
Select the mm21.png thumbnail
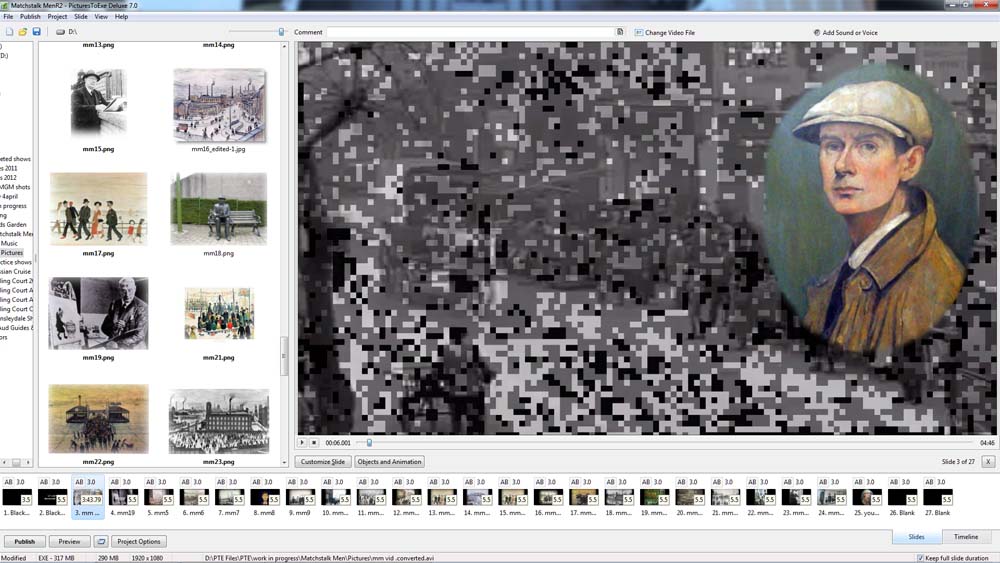(x=219, y=313)
